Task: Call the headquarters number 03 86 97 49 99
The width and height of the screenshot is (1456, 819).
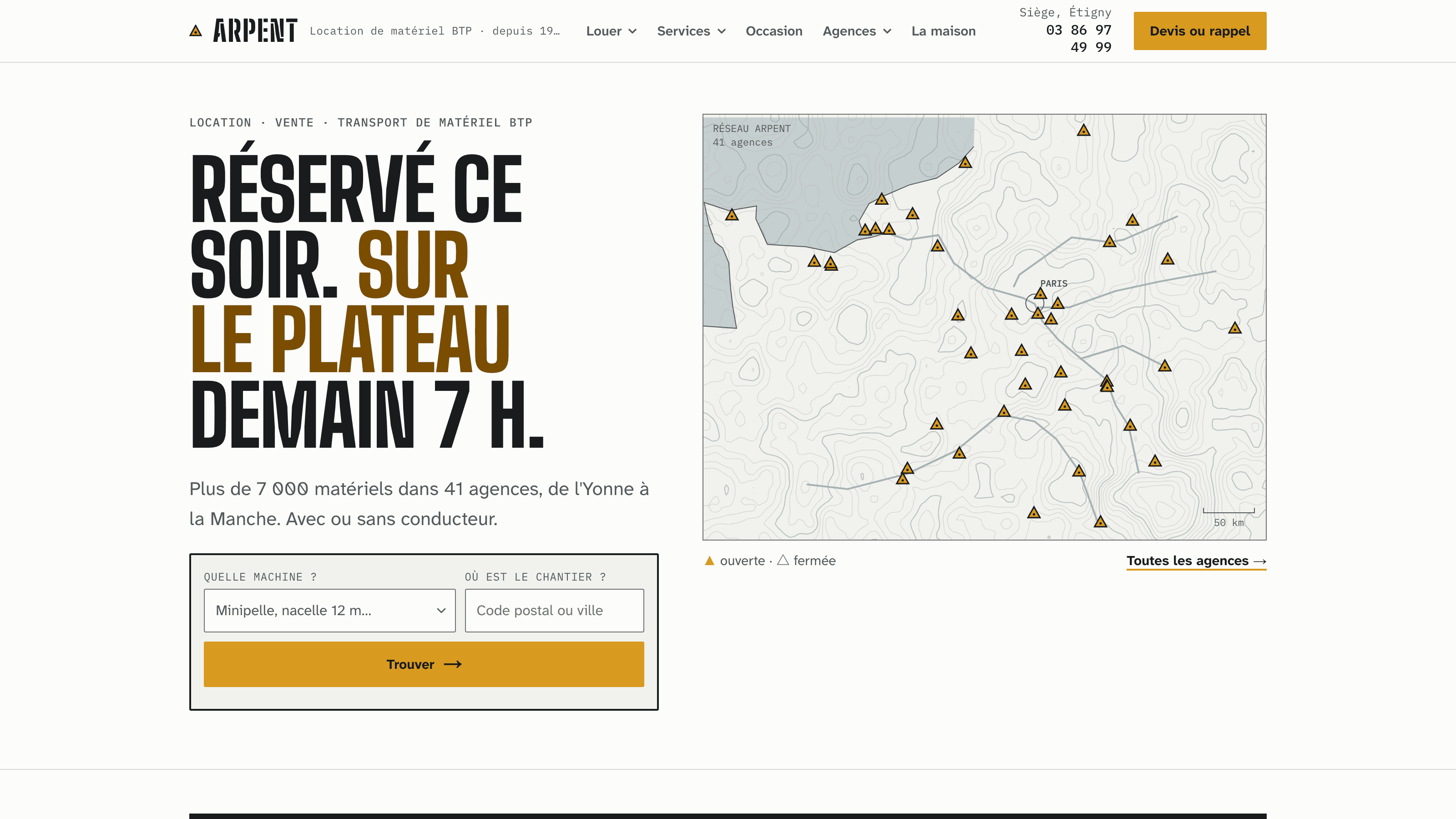Action: [x=1078, y=38]
